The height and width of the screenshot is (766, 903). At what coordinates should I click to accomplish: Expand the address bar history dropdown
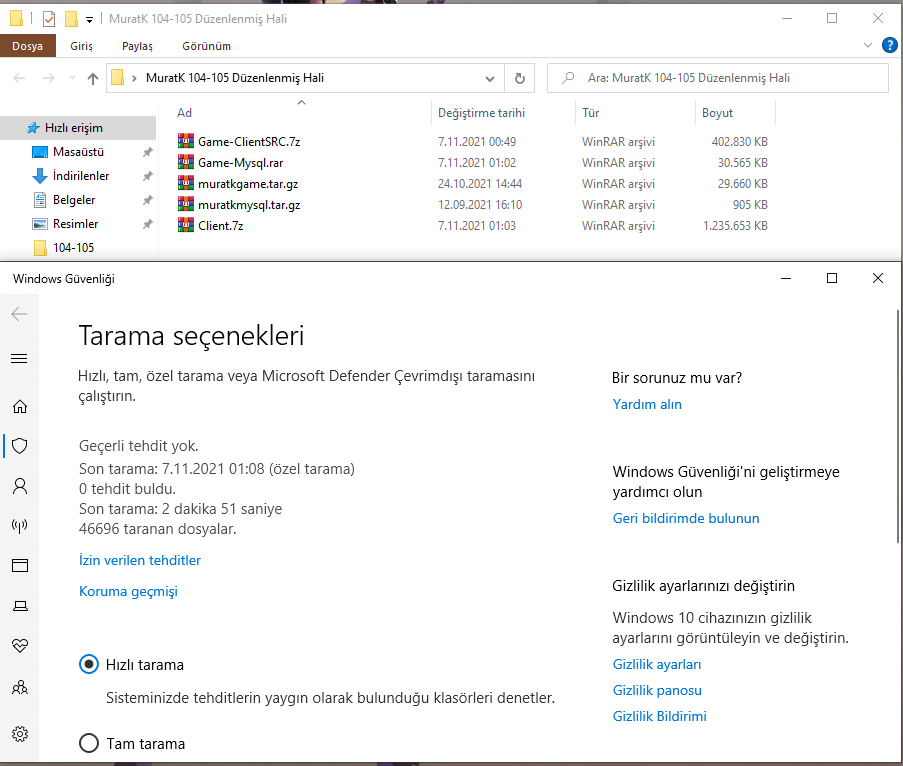point(490,78)
